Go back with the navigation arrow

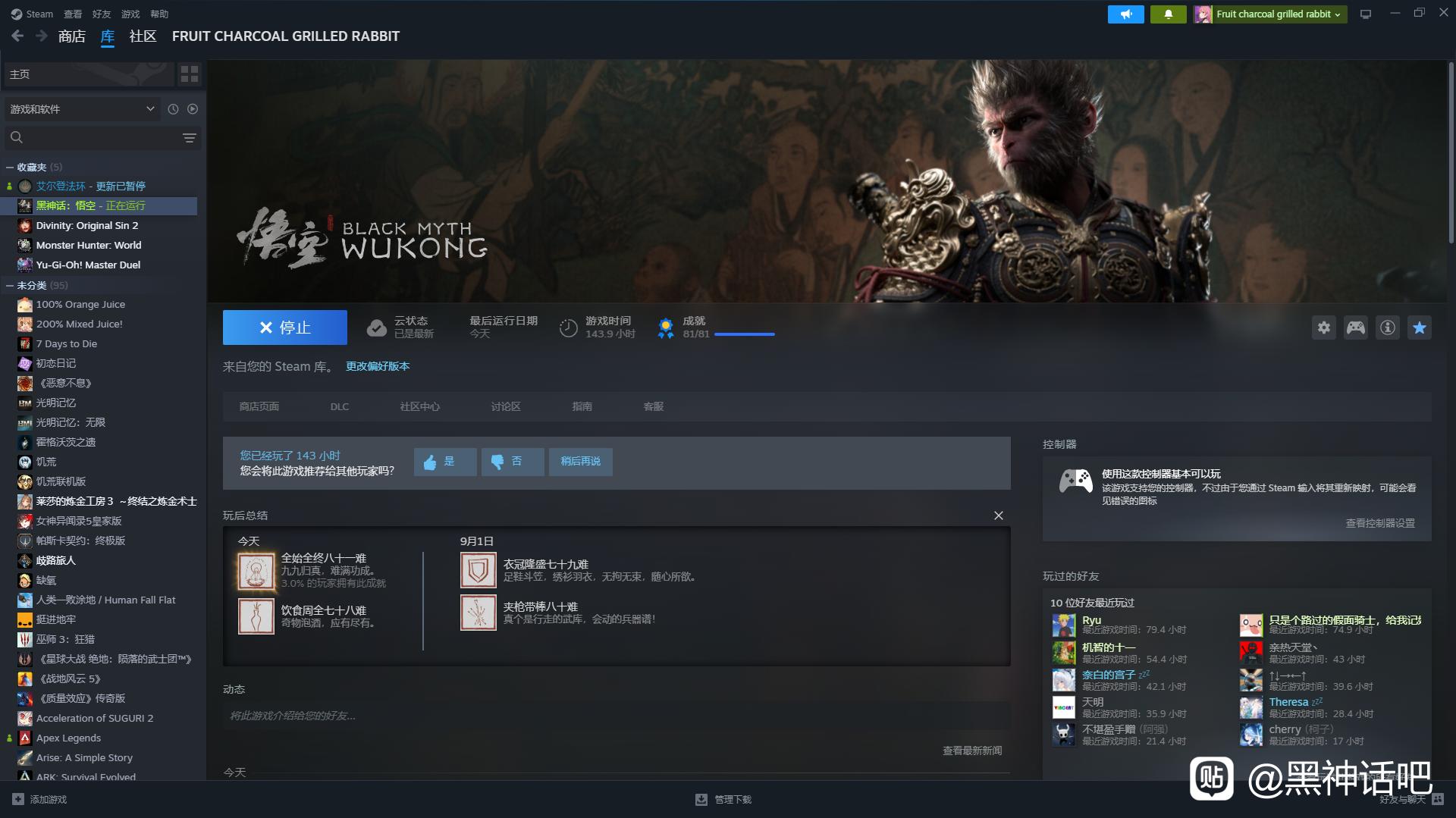(x=17, y=36)
